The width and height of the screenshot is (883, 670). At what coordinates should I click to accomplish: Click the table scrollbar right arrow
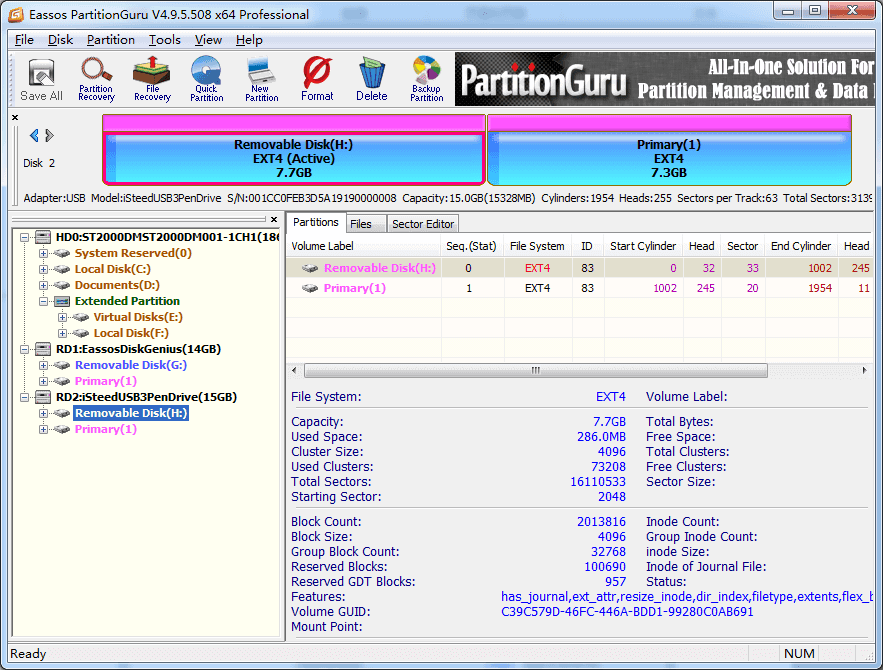(864, 370)
